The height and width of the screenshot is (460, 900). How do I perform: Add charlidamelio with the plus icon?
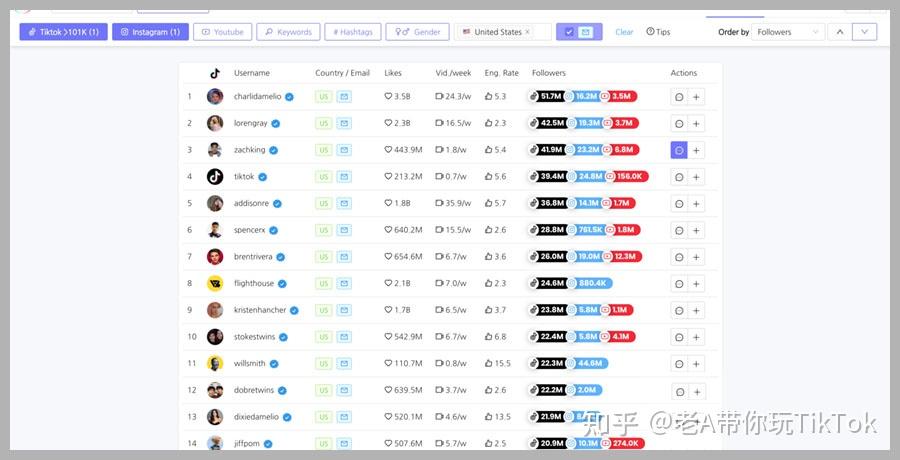(x=696, y=97)
